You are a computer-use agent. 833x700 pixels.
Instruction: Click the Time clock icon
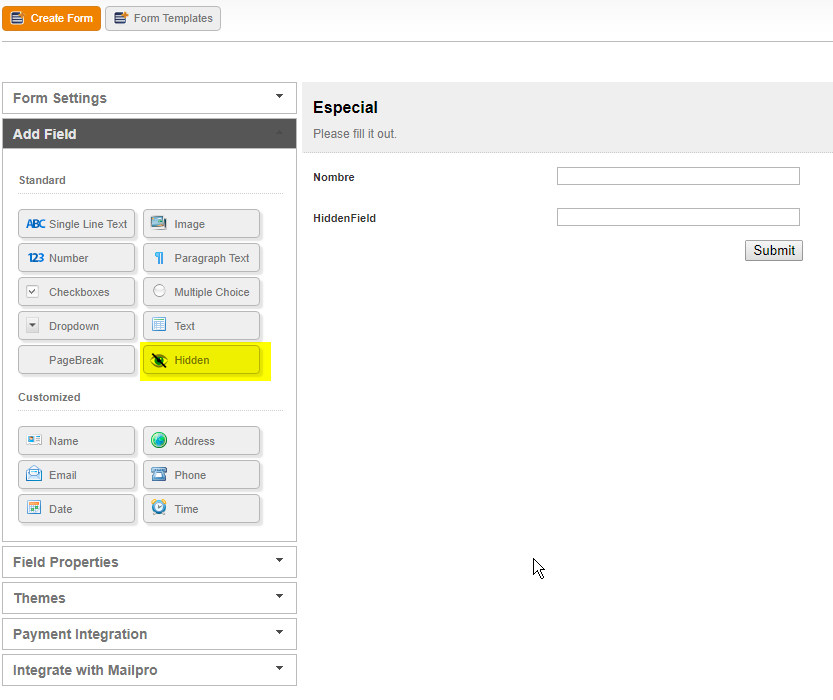pos(159,507)
